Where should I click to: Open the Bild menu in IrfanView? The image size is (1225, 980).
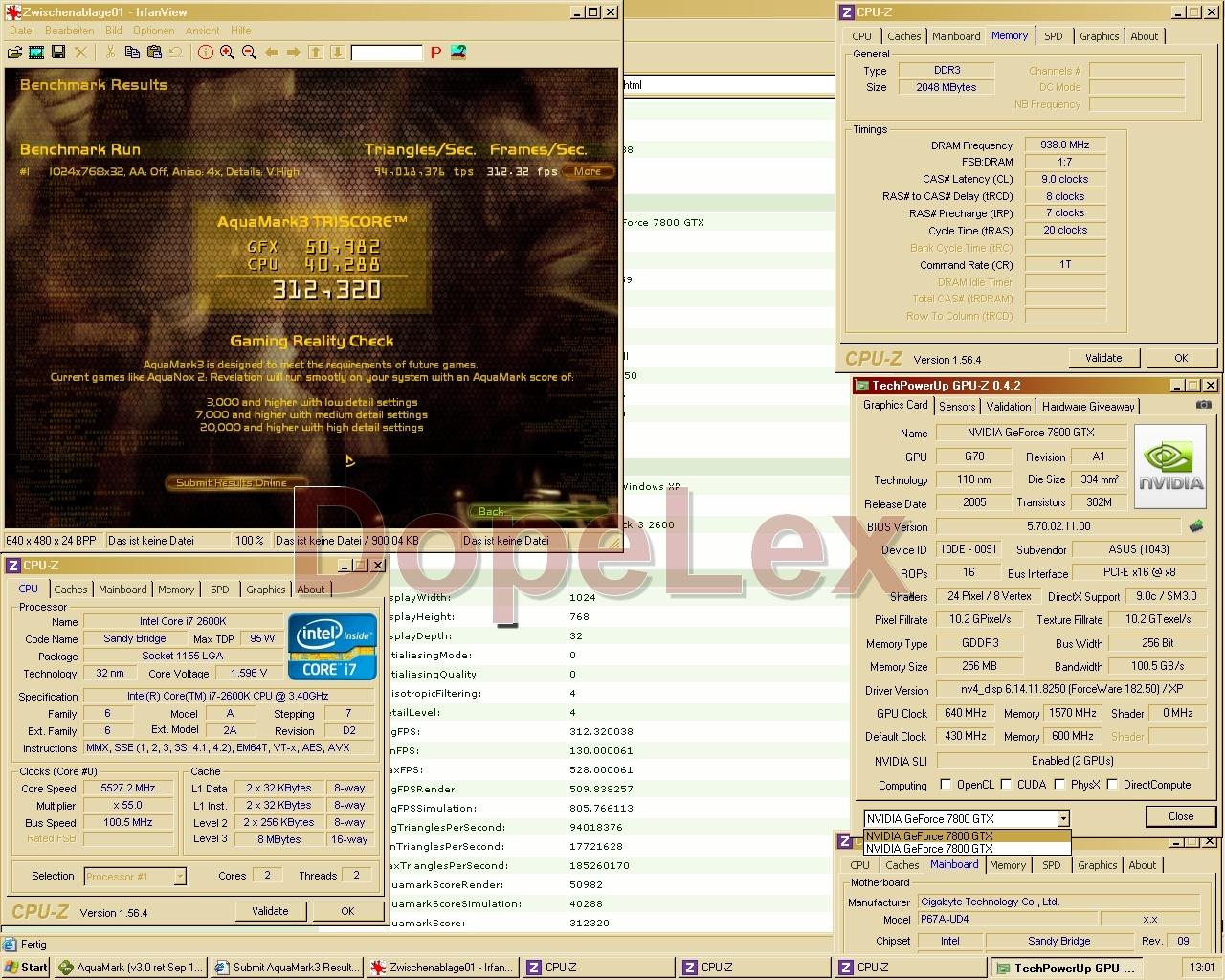pyautogui.click(x=114, y=31)
